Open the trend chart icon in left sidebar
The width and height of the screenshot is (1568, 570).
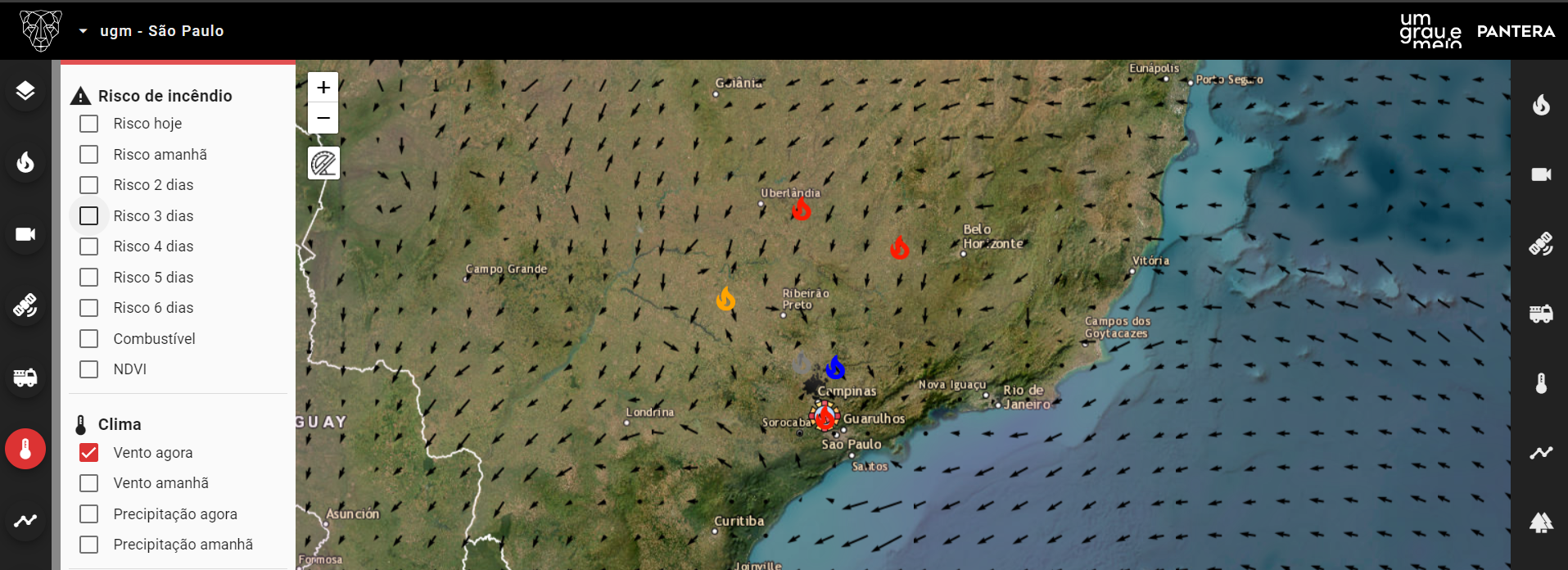tap(25, 520)
